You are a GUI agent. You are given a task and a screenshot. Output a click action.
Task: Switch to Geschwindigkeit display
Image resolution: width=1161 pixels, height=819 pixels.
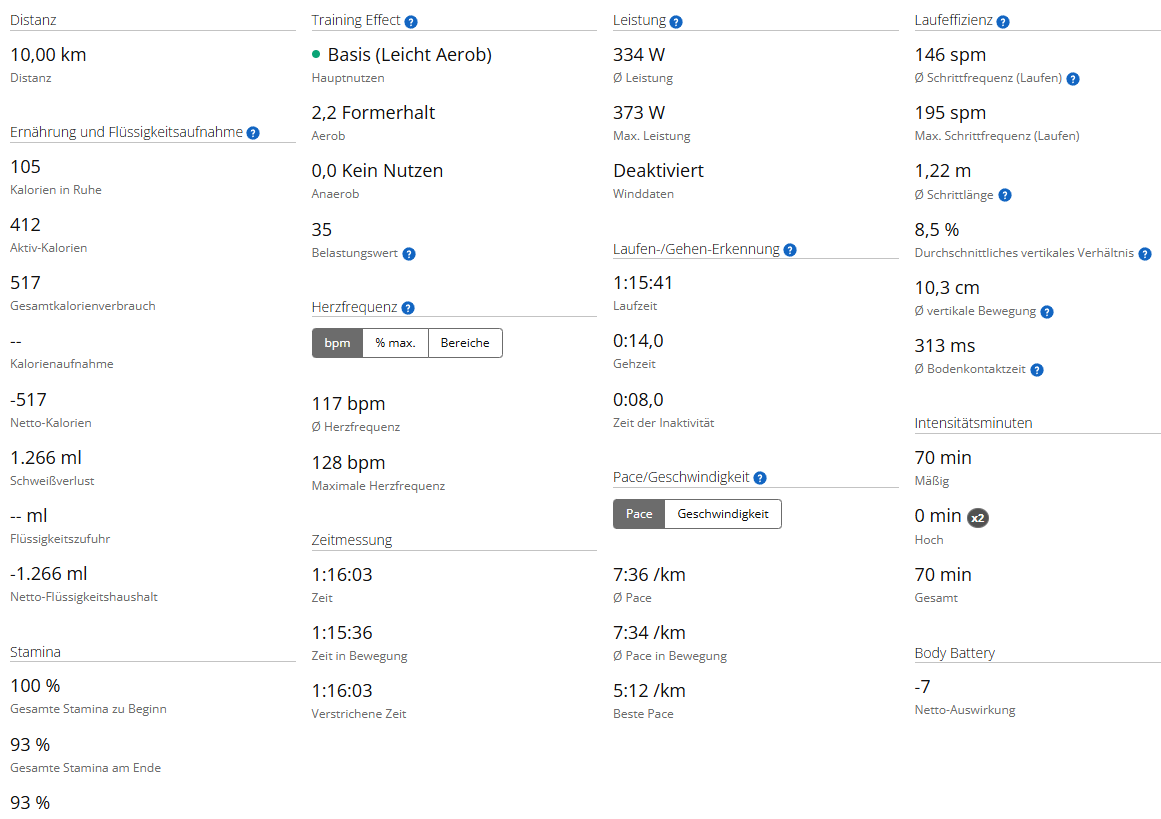point(723,514)
